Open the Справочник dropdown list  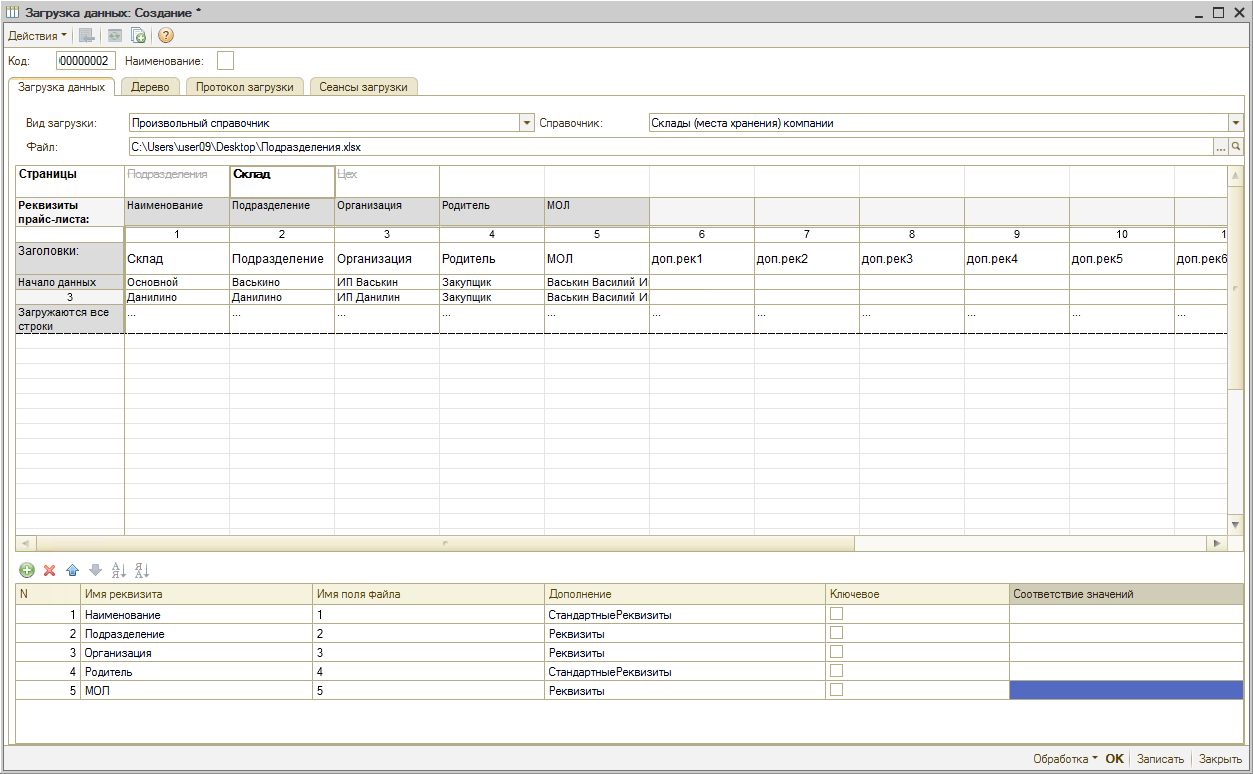pos(1236,123)
